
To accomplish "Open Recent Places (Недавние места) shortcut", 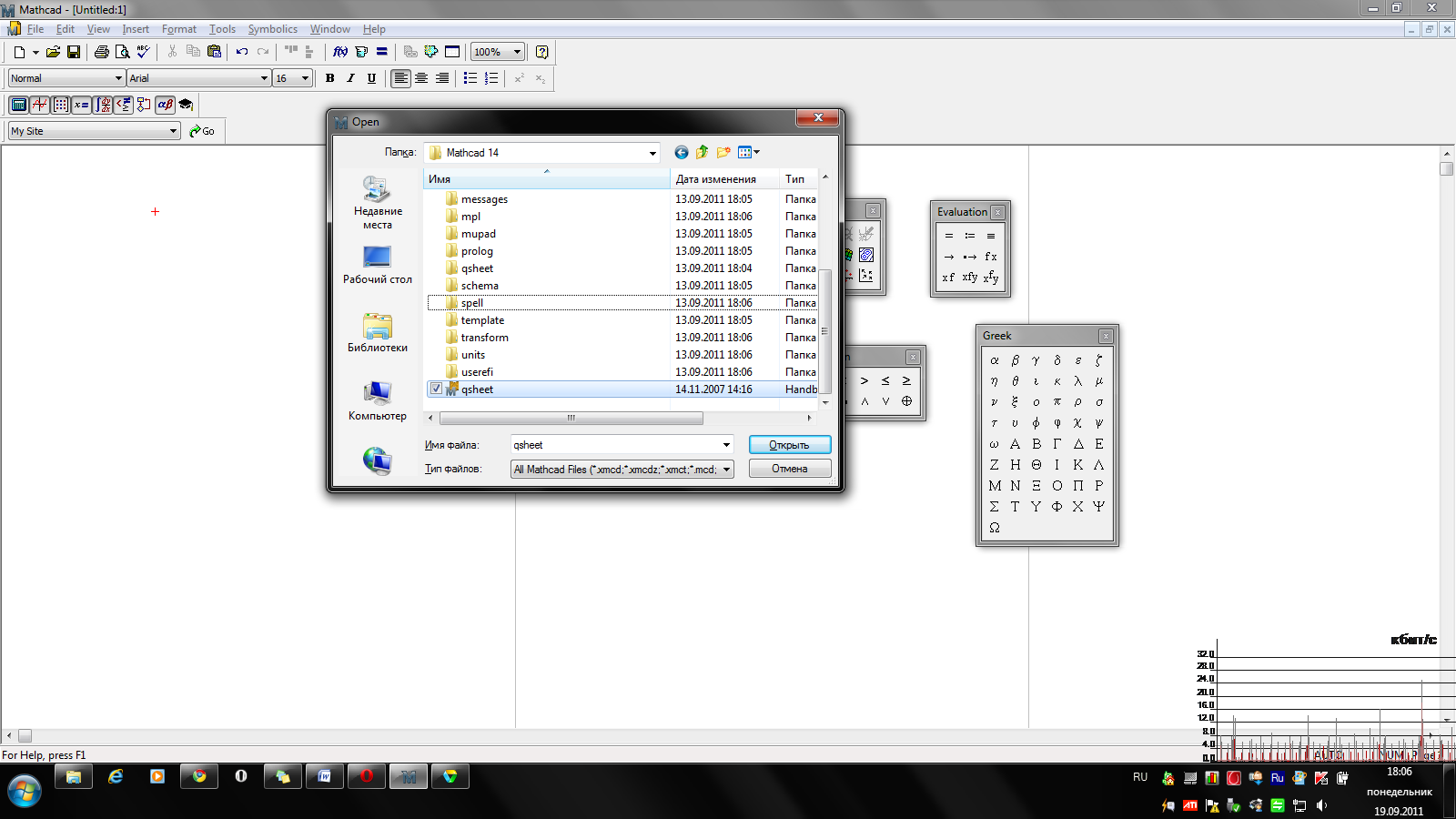I will [378, 202].
